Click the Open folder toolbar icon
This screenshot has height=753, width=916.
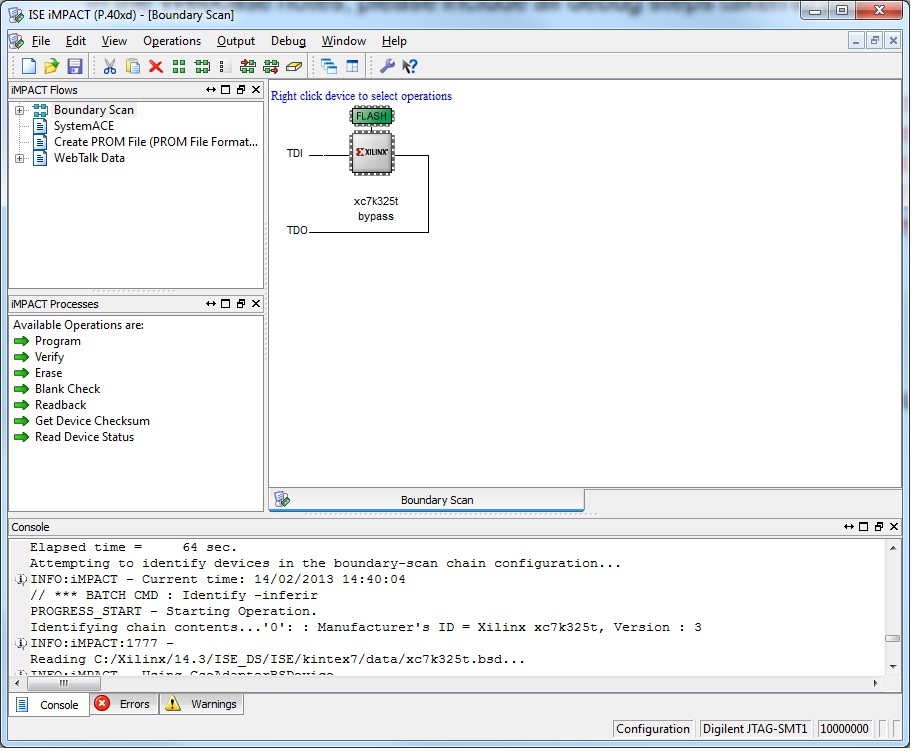tap(52, 66)
